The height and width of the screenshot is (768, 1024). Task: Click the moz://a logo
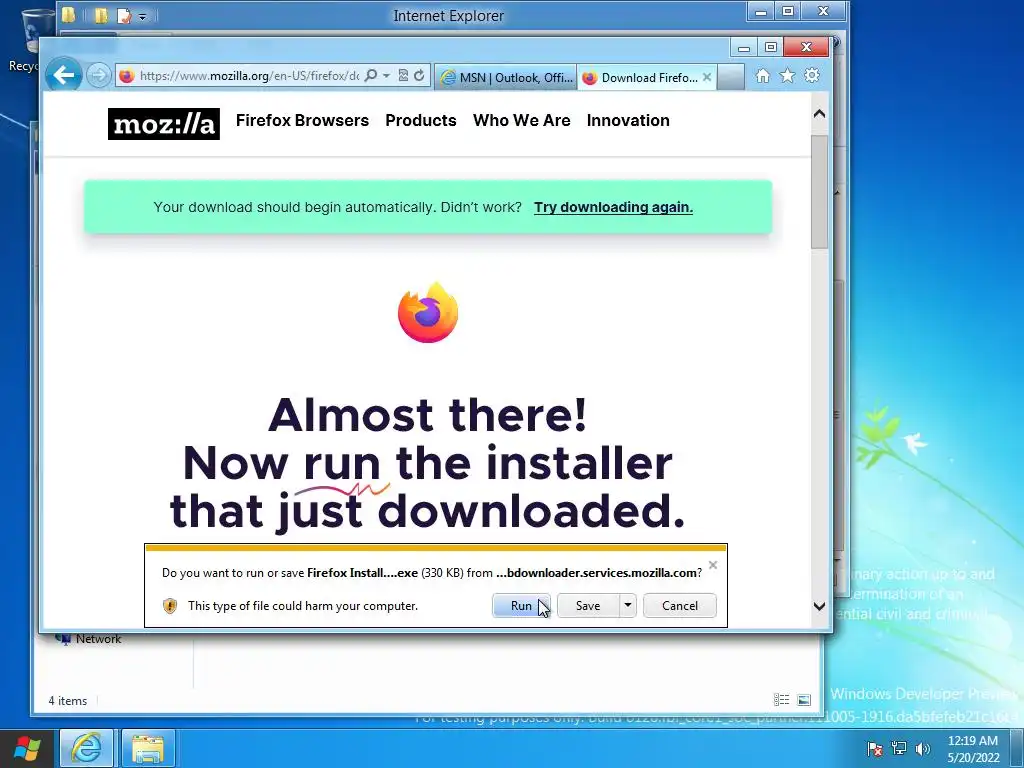[x=164, y=123]
